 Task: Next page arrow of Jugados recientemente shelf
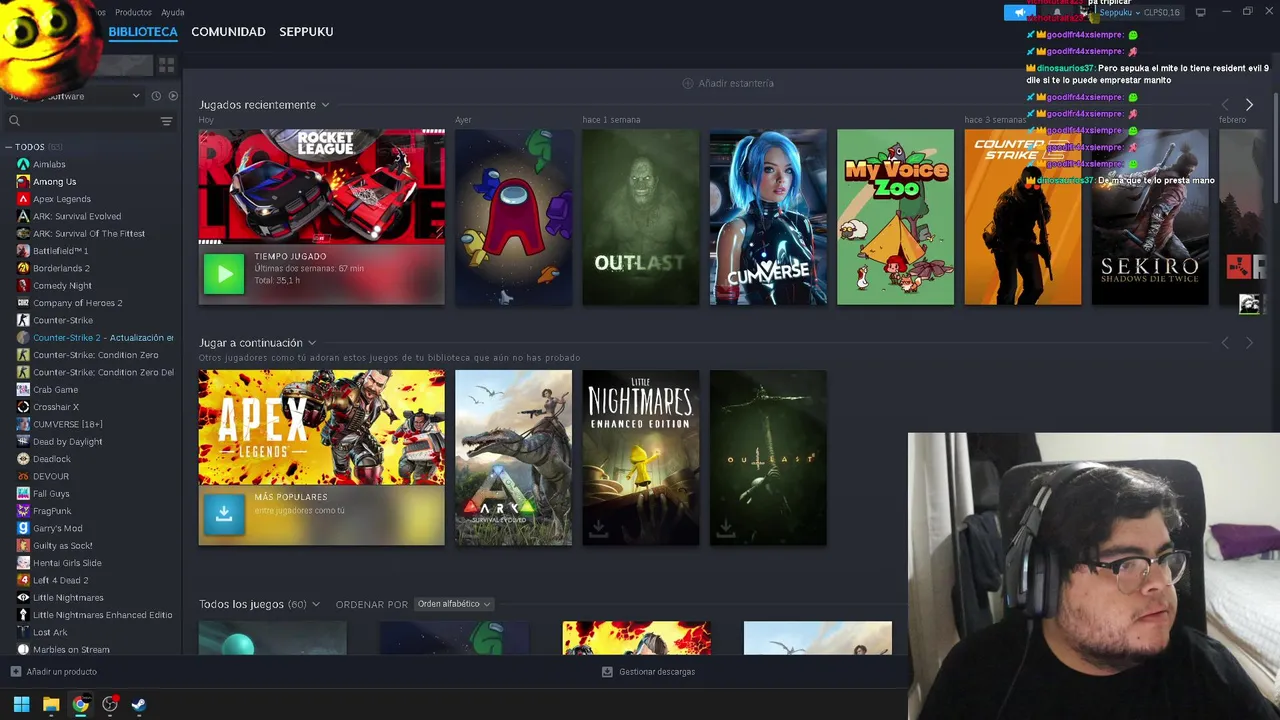[x=1249, y=104]
